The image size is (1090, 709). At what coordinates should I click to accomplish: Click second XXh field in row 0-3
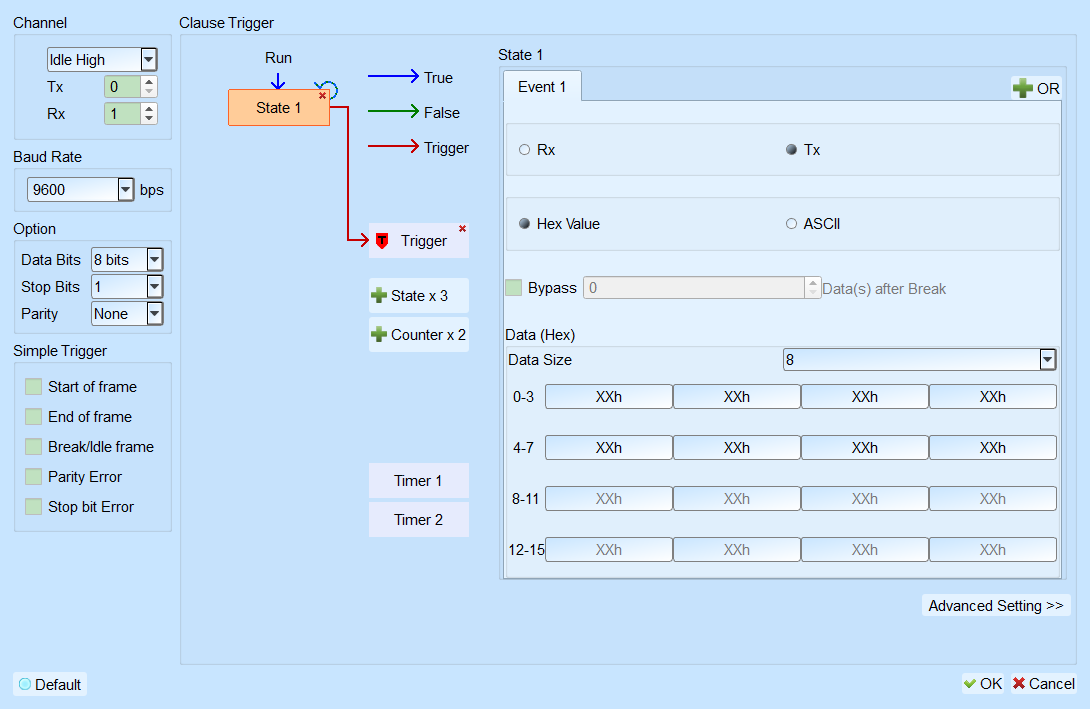point(737,397)
